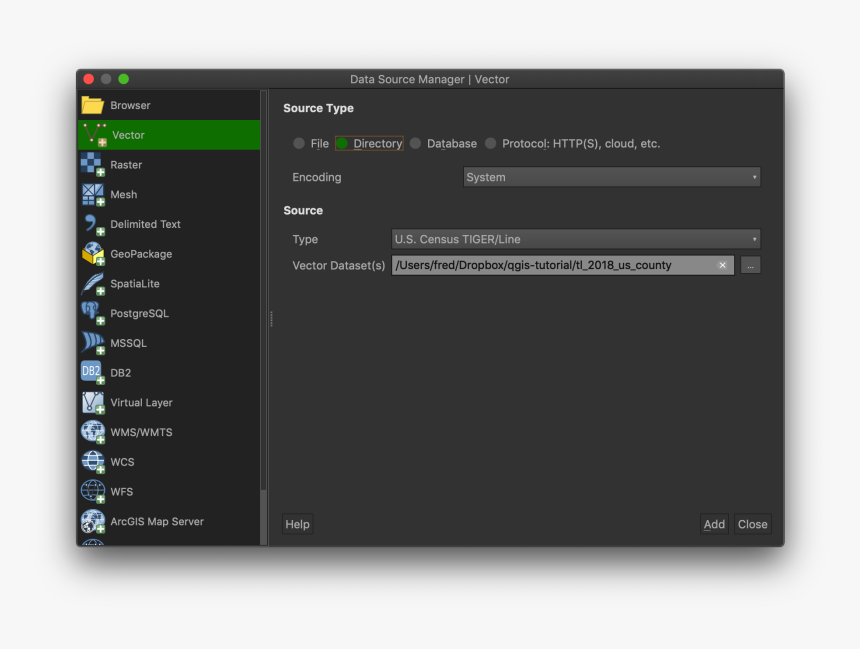The height and width of the screenshot is (649, 860).
Task: Click the panel splitter handle dots
Action: pyautogui.click(x=271, y=318)
